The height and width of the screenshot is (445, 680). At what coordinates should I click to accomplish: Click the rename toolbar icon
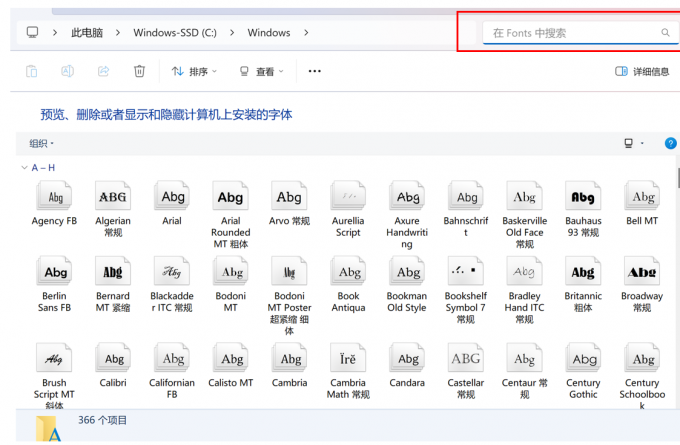coord(67,71)
